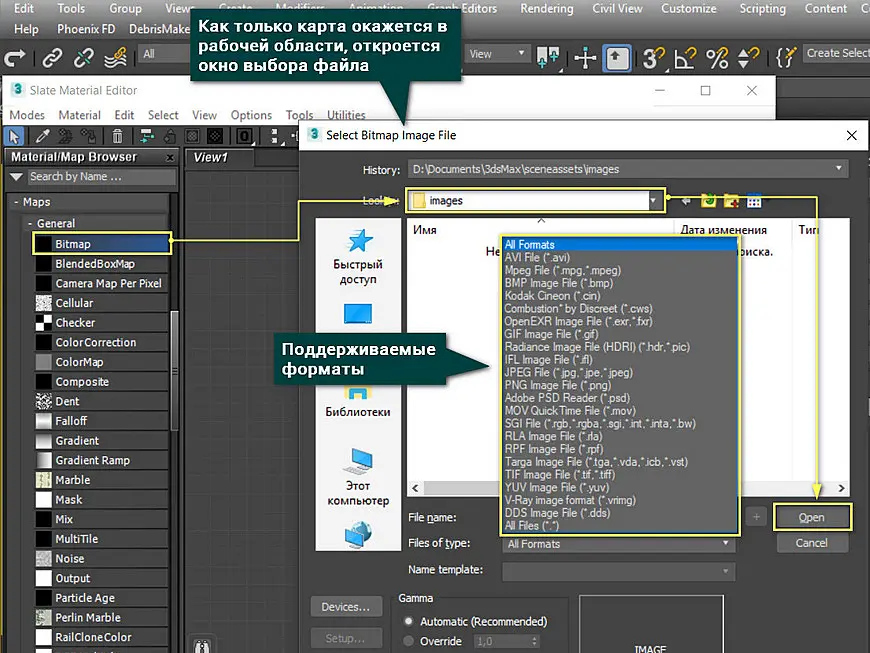Viewport: 870px width, 653px height.
Task: Toggle the Spinner Snap button
Action: tap(748, 58)
